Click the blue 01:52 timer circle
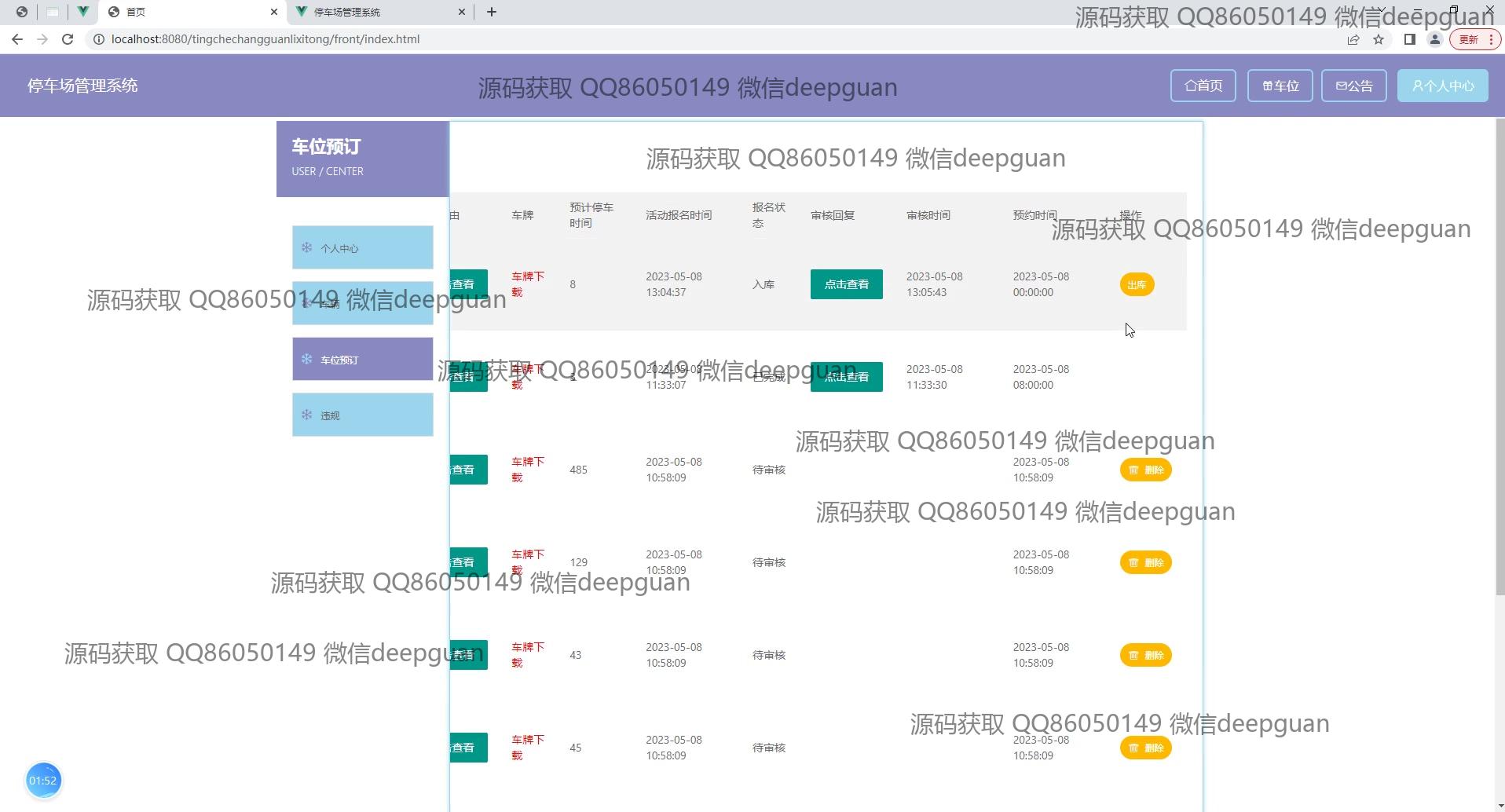The width and height of the screenshot is (1505, 812). point(43,780)
